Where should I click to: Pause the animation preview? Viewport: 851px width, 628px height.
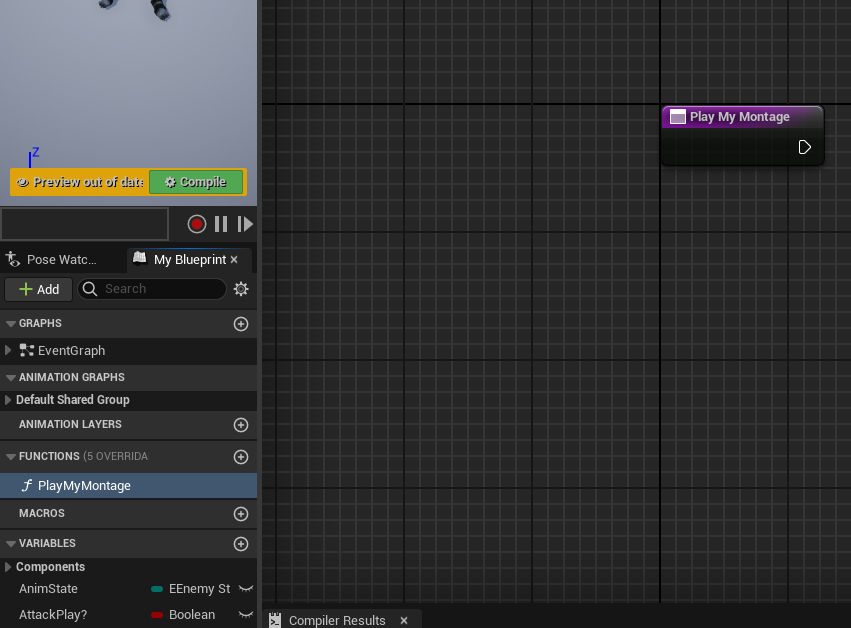coord(221,224)
